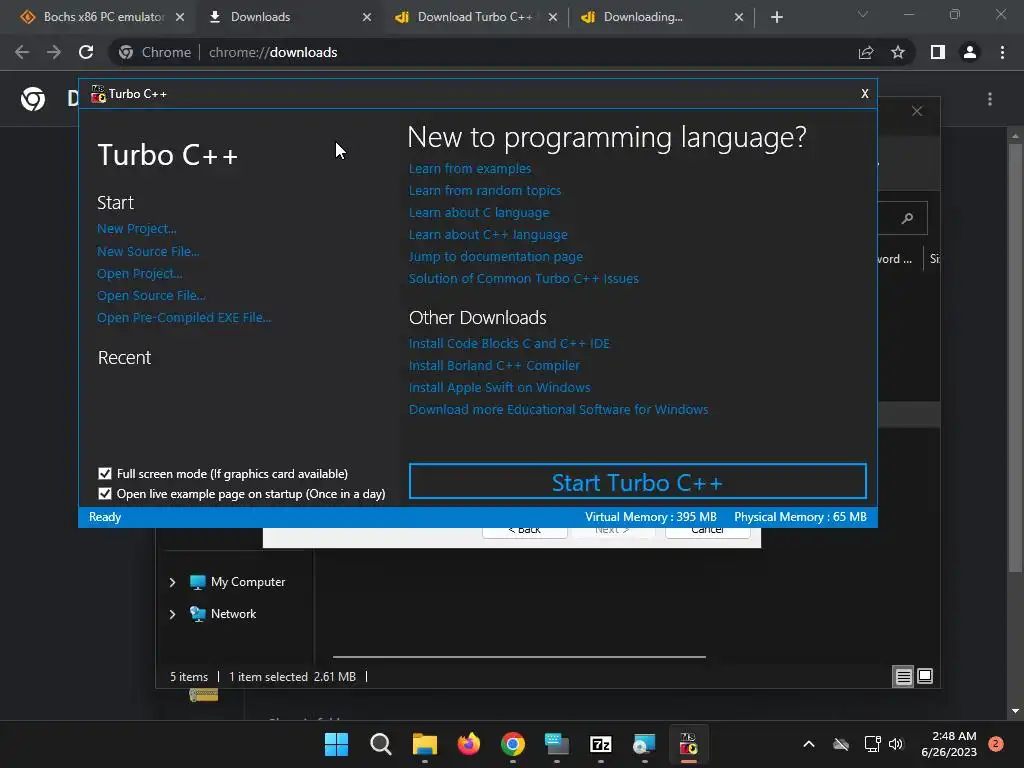Click New Project... link
The width and height of the screenshot is (1024, 768).
tap(136, 229)
